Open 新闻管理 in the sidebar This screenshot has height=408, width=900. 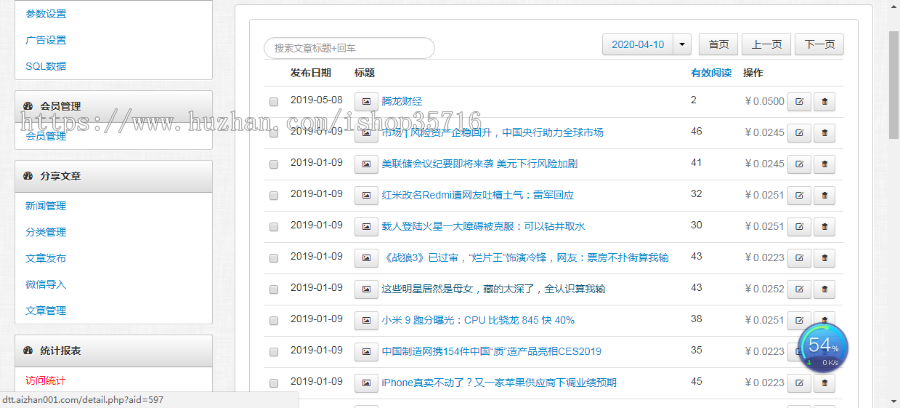tap(46, 206)
